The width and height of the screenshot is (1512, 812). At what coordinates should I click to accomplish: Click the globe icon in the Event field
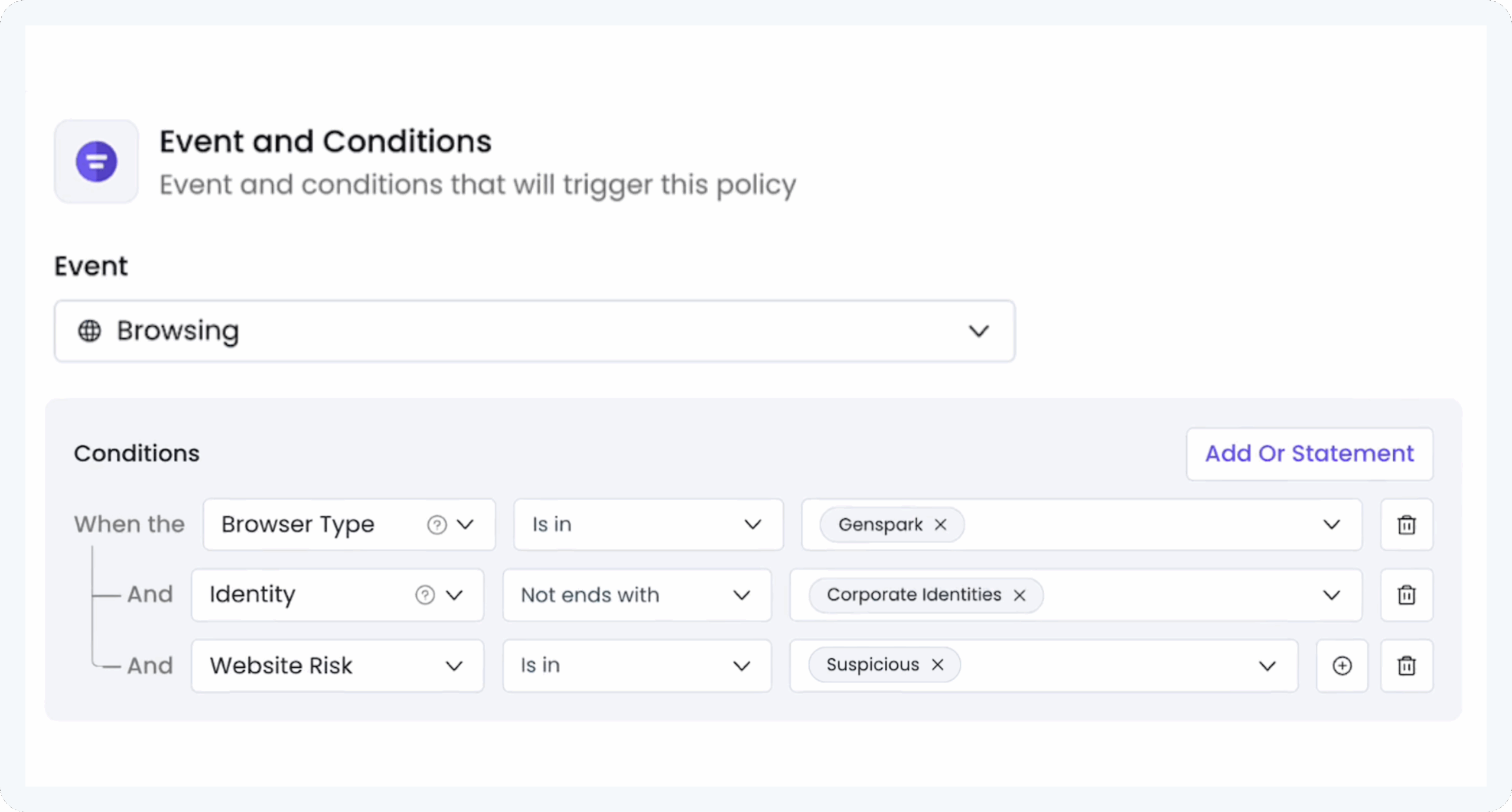coord(90,331)
